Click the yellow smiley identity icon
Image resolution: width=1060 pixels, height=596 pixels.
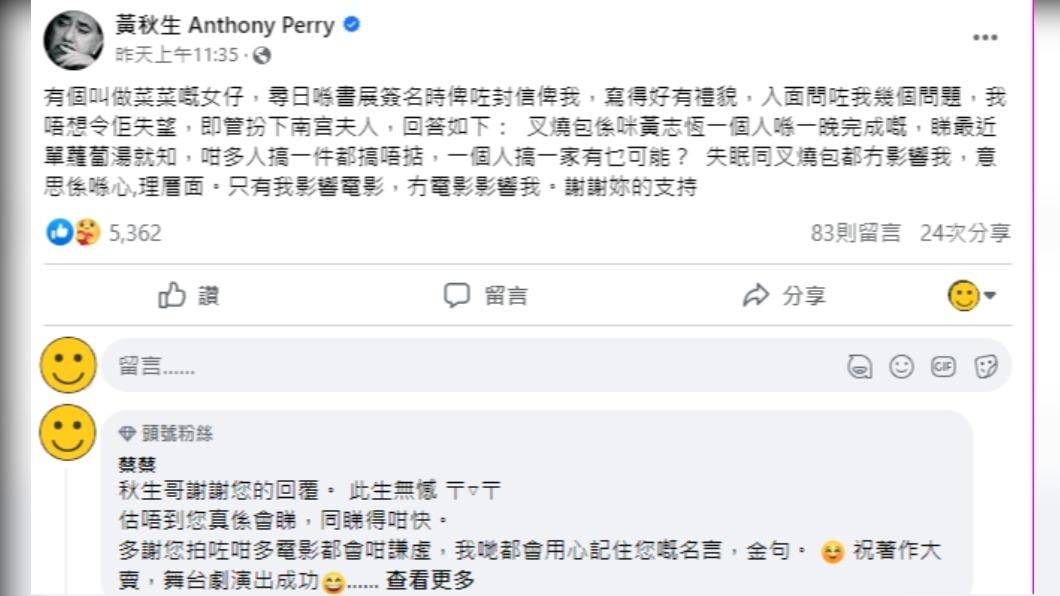(x=962, y=294)
